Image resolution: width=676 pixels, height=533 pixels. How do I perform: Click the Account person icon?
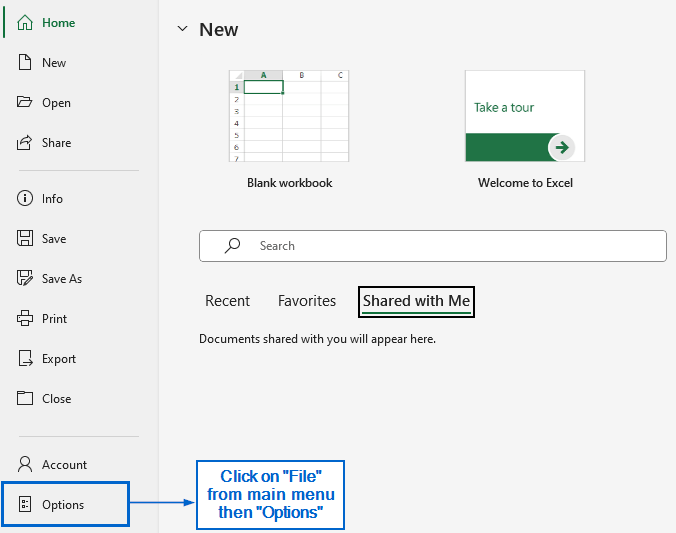(x=25, y=465)
